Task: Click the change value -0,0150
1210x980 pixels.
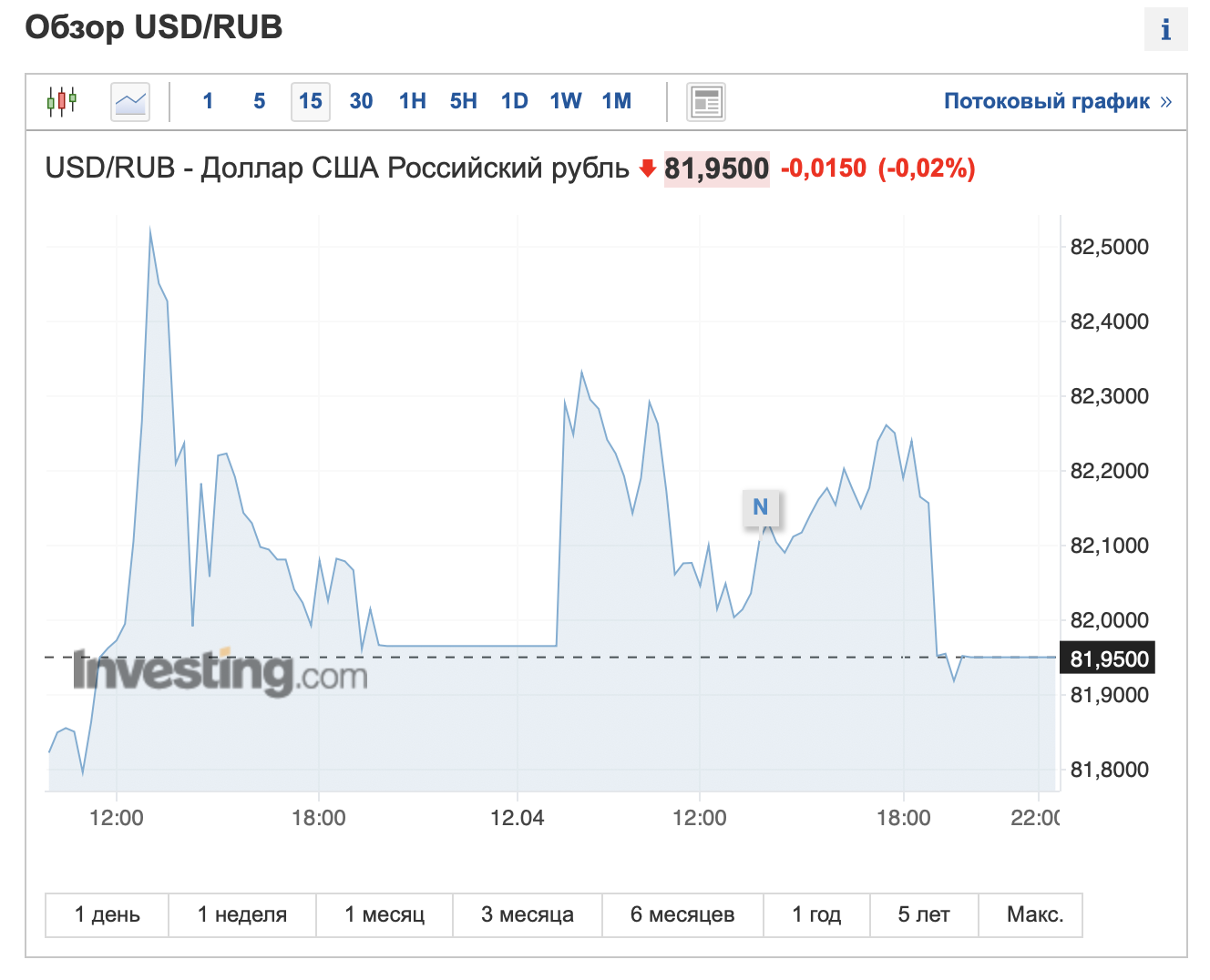Action: tap(824, 168)
